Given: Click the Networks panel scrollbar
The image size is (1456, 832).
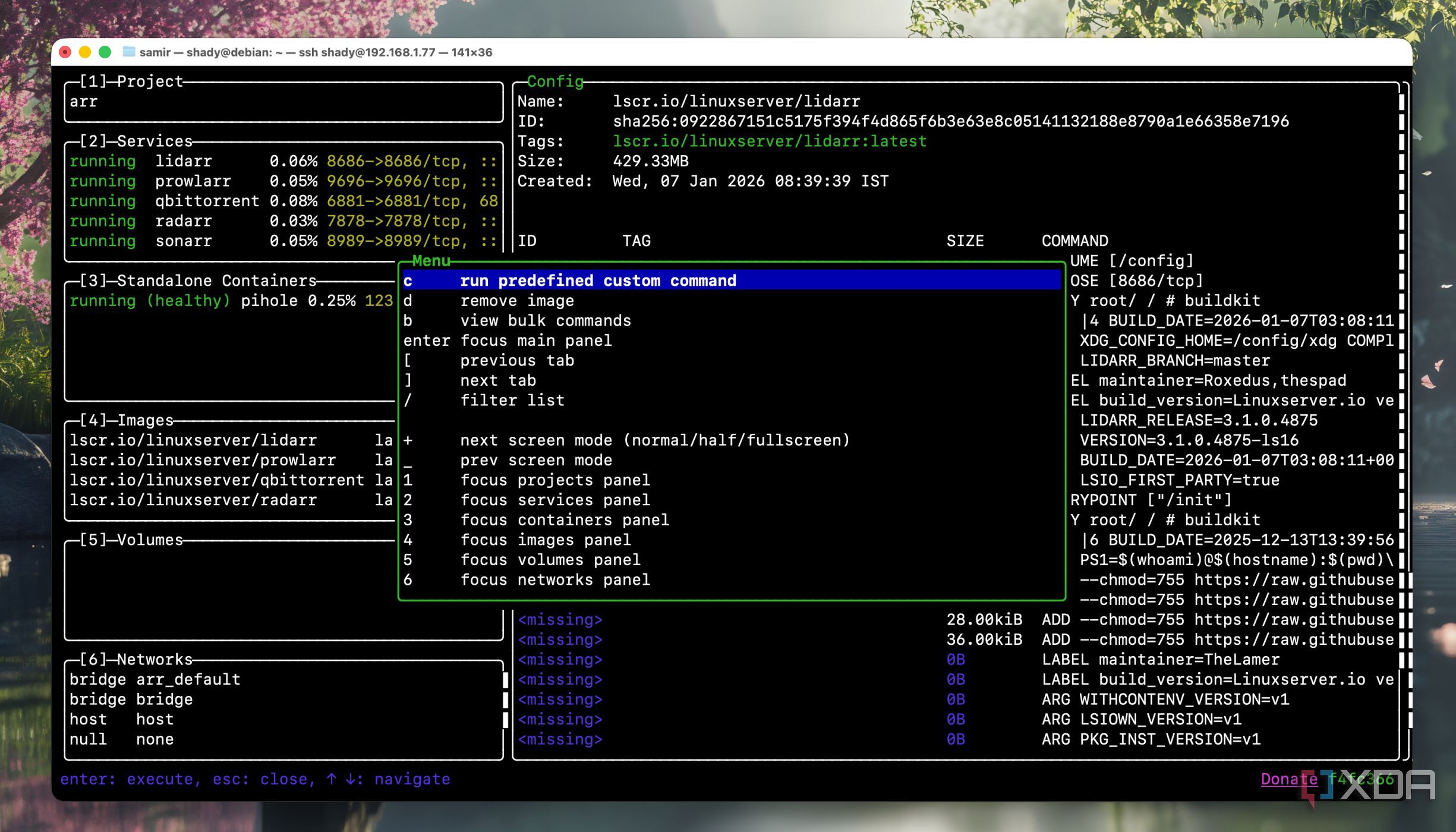Looking at the screenshot, I should point(505,699).
